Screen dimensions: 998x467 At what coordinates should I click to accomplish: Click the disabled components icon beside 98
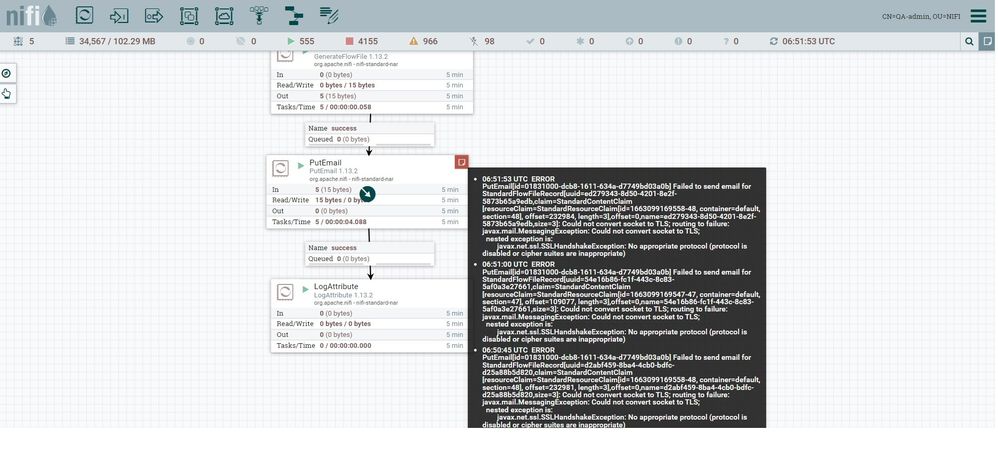pos(474,41)
